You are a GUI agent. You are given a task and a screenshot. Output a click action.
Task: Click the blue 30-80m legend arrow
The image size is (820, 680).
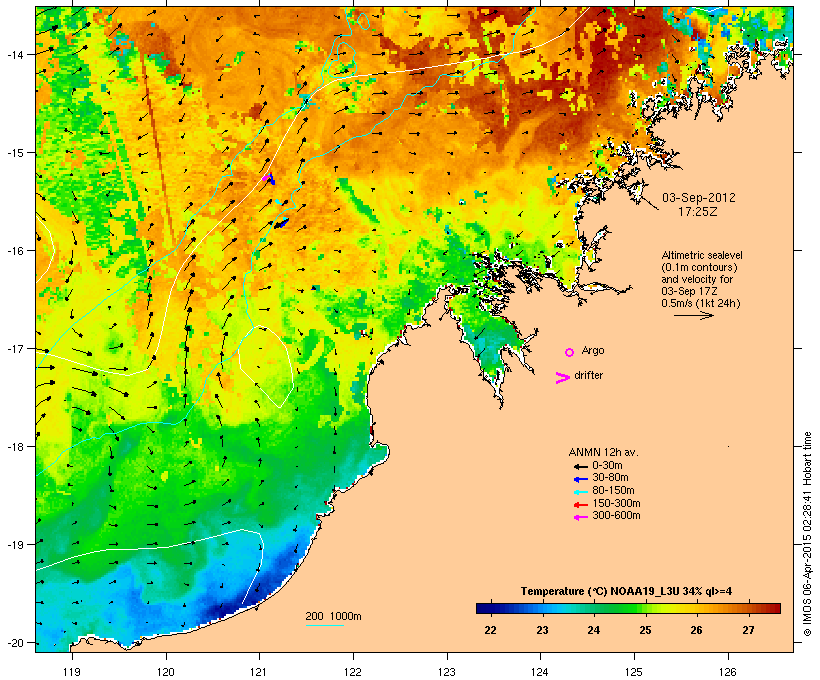pyautogui.click(x=581, y=479)
